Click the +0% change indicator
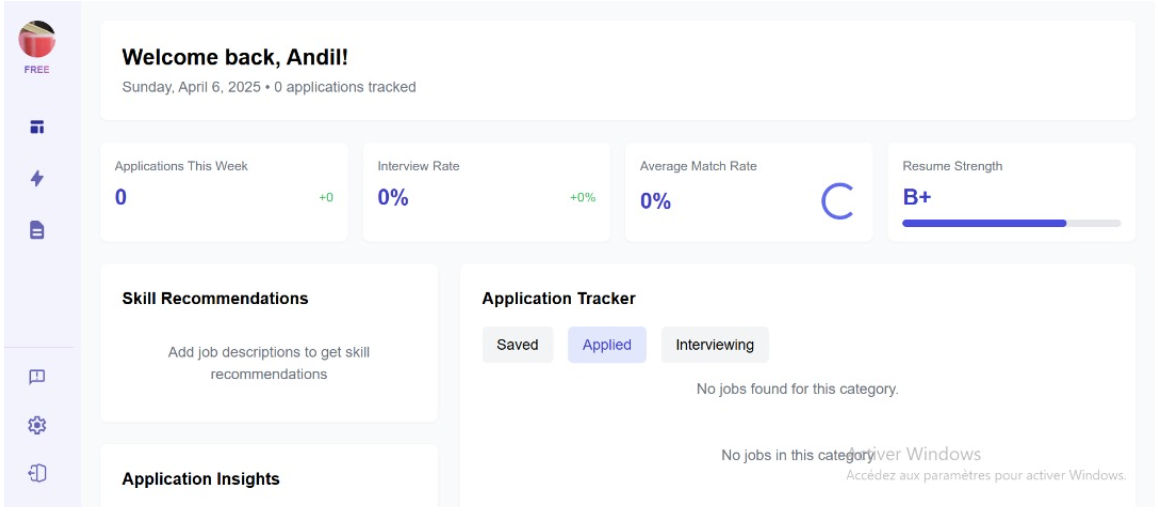Viewport: 1158px width, 514px height. 583,198
